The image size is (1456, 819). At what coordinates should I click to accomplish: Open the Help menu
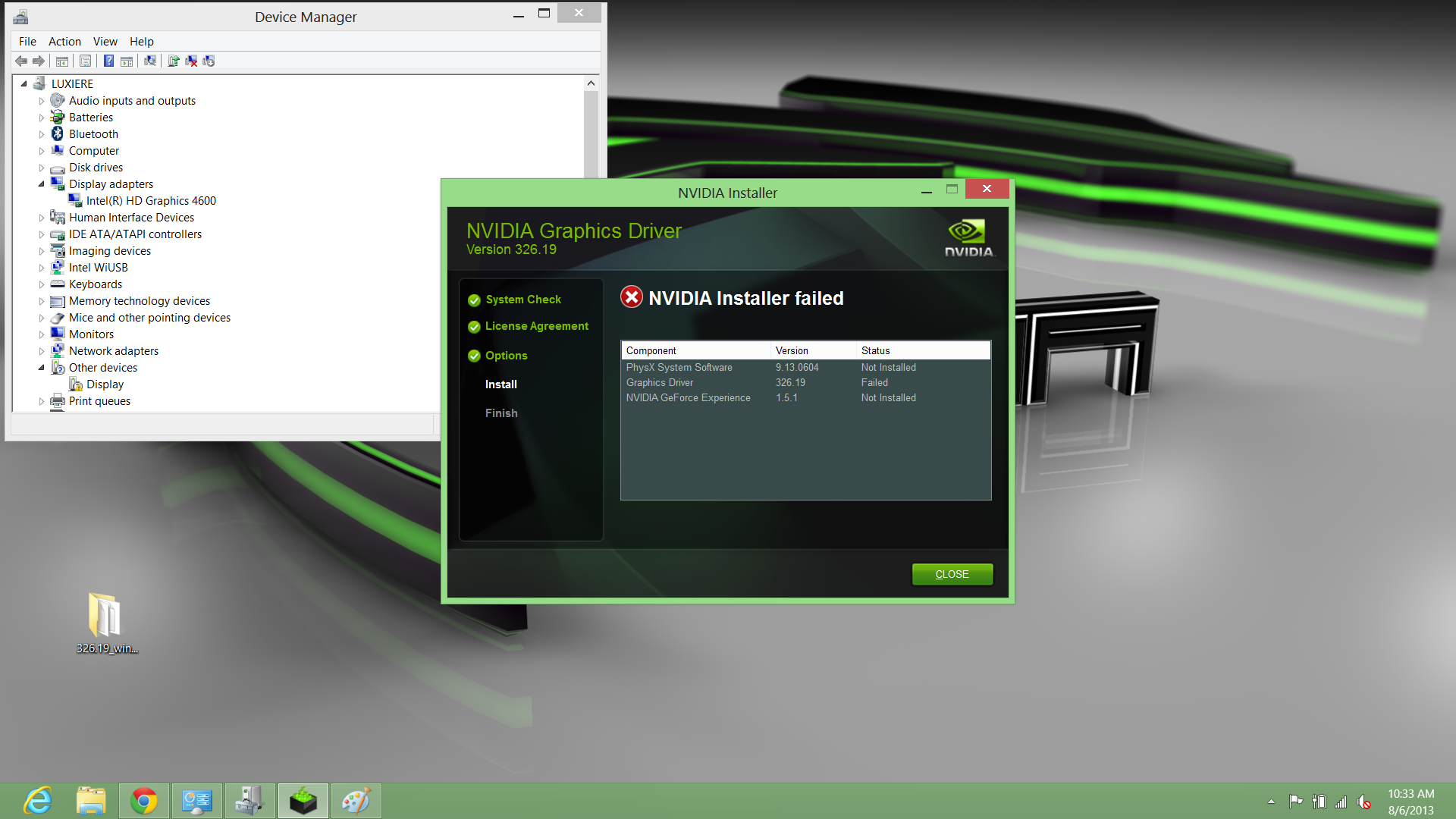point(141,42)
